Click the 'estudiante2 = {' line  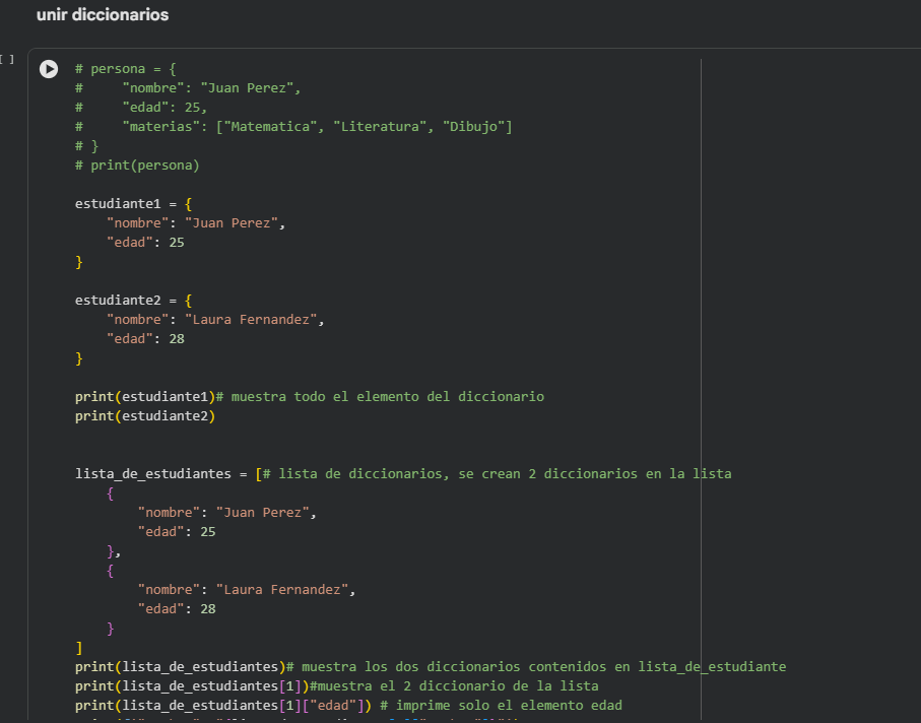point(133,300)
